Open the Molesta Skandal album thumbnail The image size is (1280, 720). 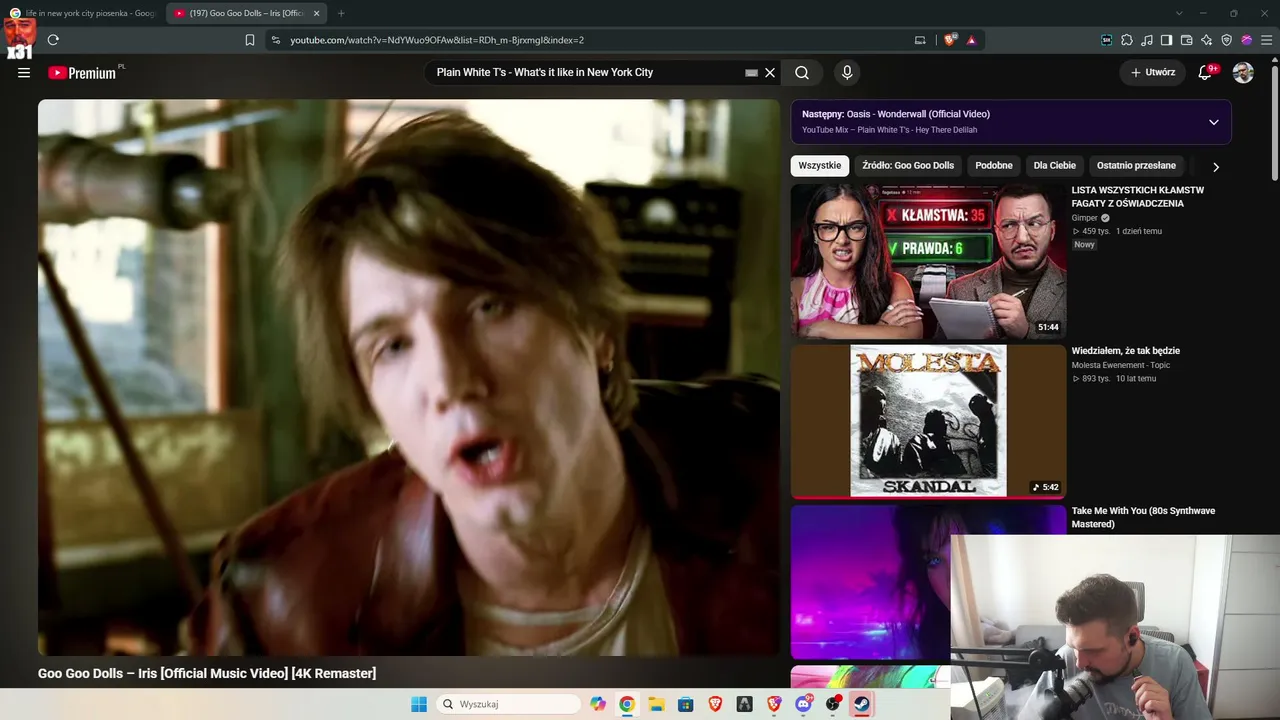928,421
